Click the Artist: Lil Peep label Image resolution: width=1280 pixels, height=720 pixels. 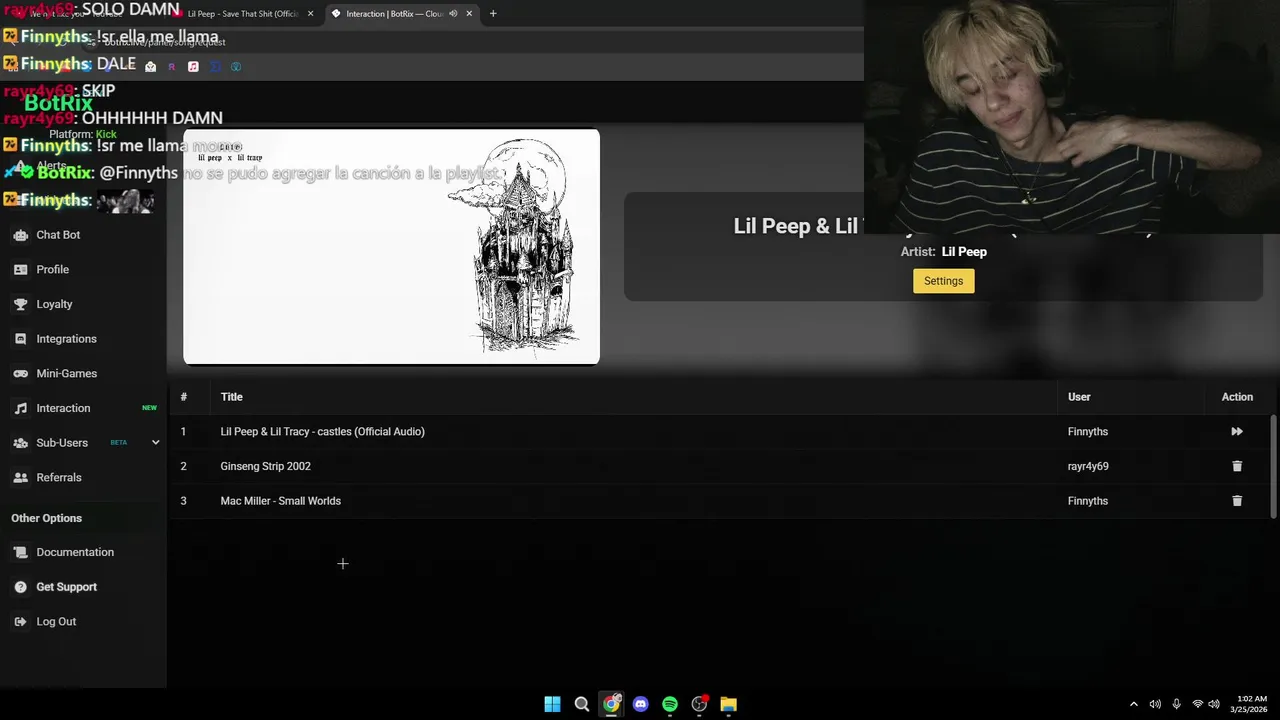[944, 252]
